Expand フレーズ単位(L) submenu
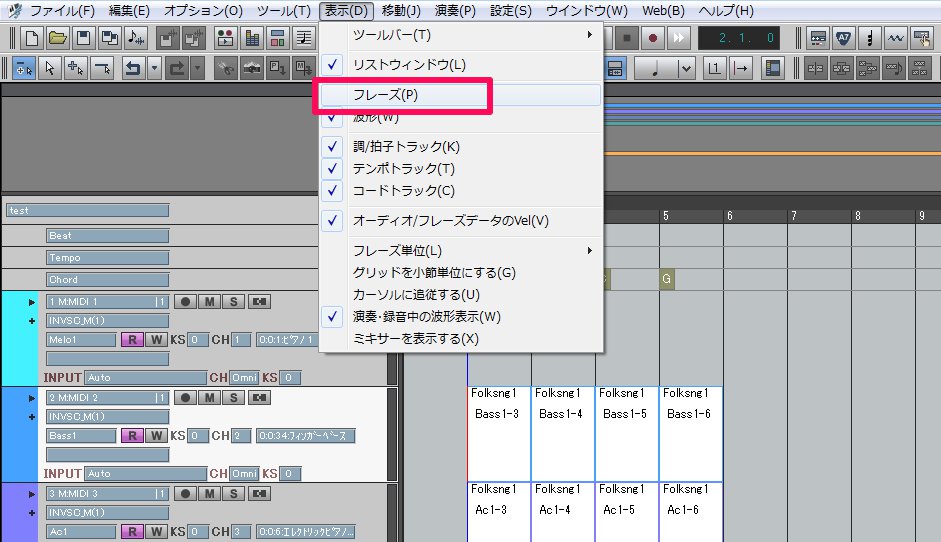The image size is (941, 542). tap(470, 251)
